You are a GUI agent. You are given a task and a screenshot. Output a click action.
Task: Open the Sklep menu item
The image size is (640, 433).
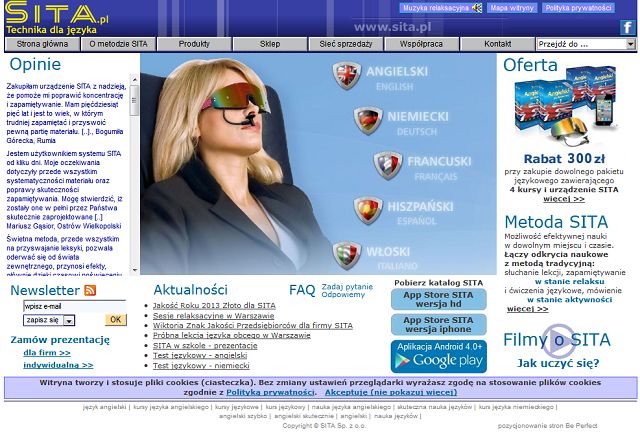tap(270, 44)
